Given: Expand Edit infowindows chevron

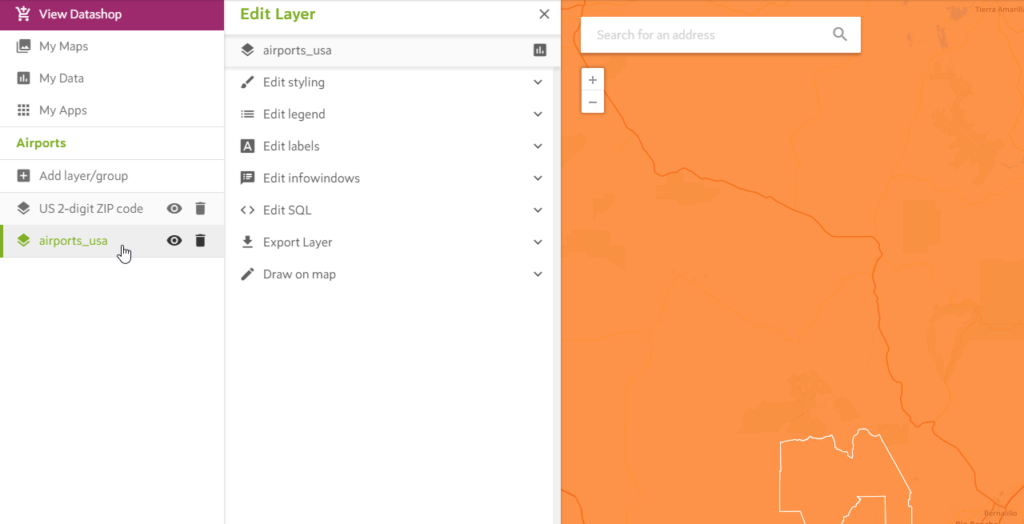Looking at the screenshot, I should click(538, 178).
